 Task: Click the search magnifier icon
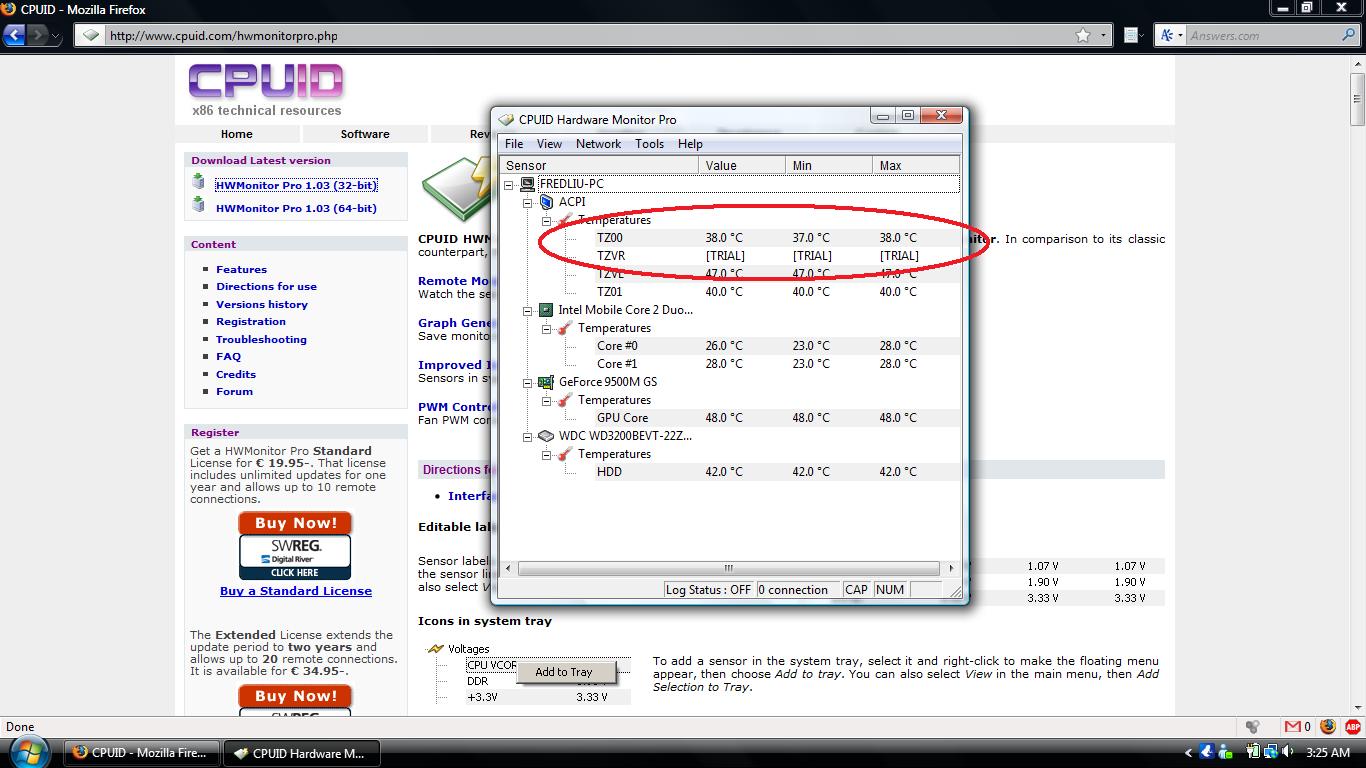pyautogui.click(x=1349, y=35)
